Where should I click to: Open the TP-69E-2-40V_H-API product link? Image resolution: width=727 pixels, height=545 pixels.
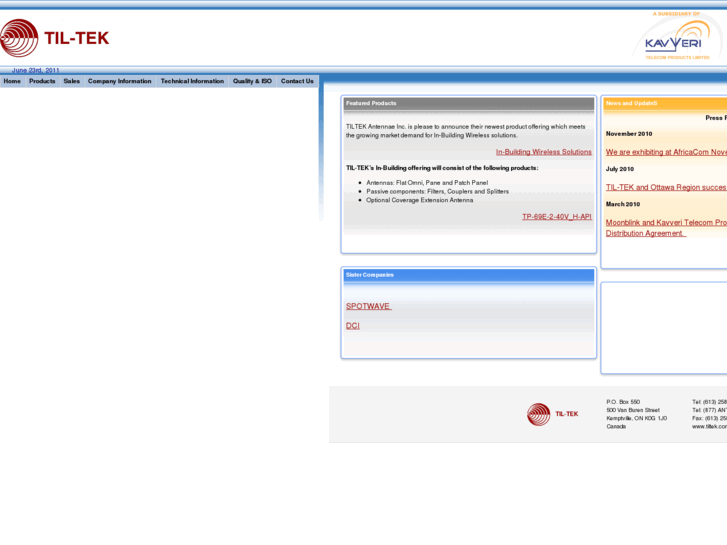coord(557,217)
